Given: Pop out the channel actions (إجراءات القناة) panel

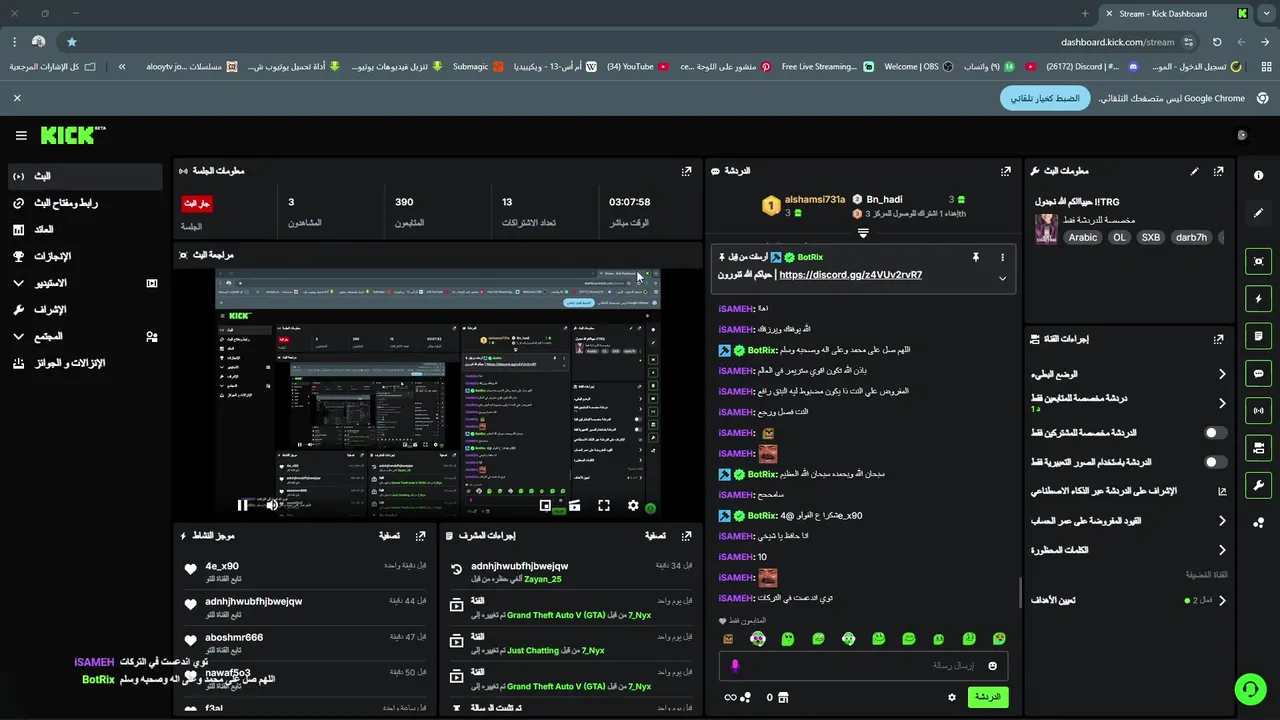Looking at the screenshot, I should (1218, 339).
